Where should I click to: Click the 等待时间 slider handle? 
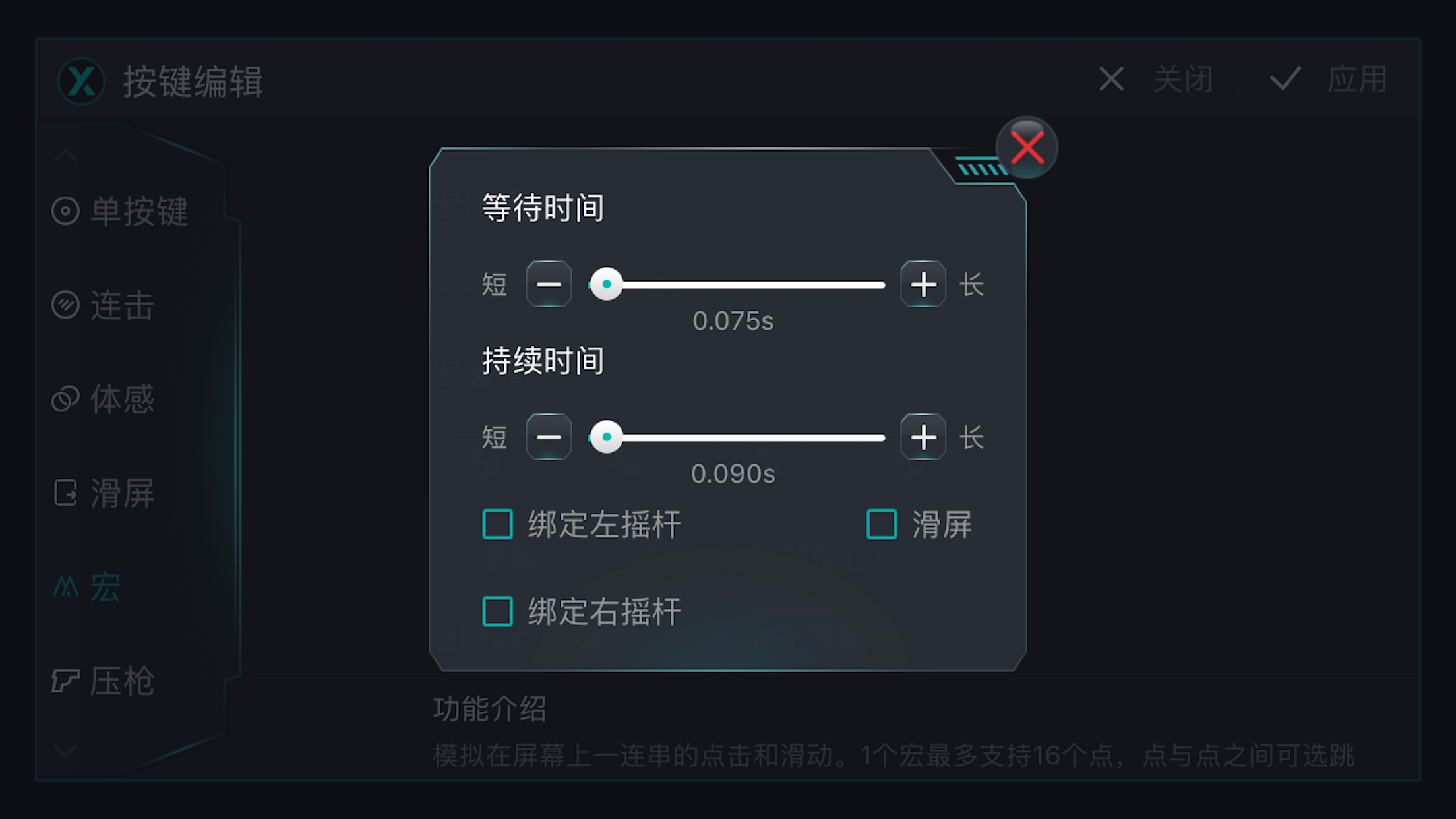pyautogui.click(x=606, y=284)
